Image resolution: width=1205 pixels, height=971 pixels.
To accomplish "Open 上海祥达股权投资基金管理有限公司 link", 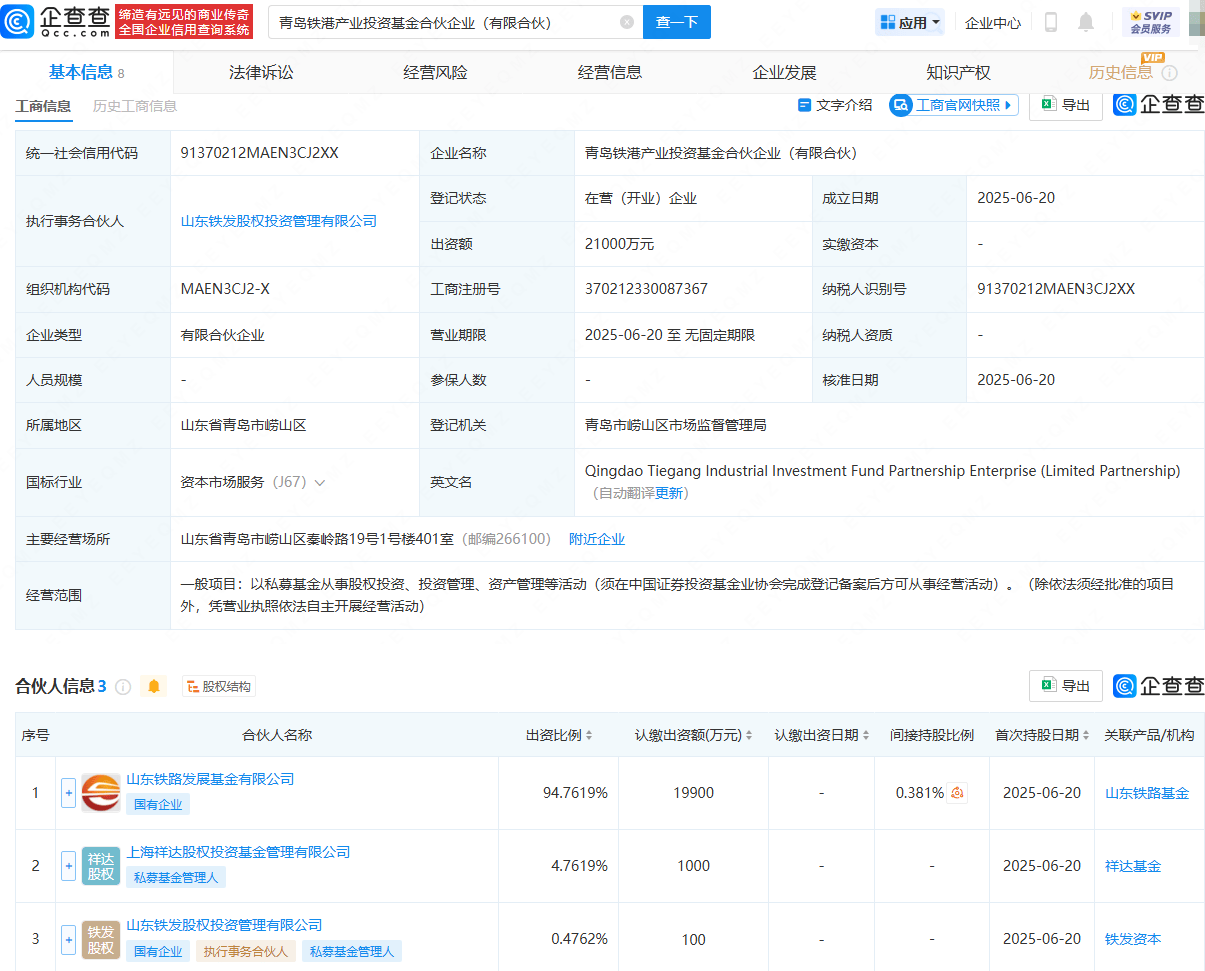I will (x=238, y=852).
